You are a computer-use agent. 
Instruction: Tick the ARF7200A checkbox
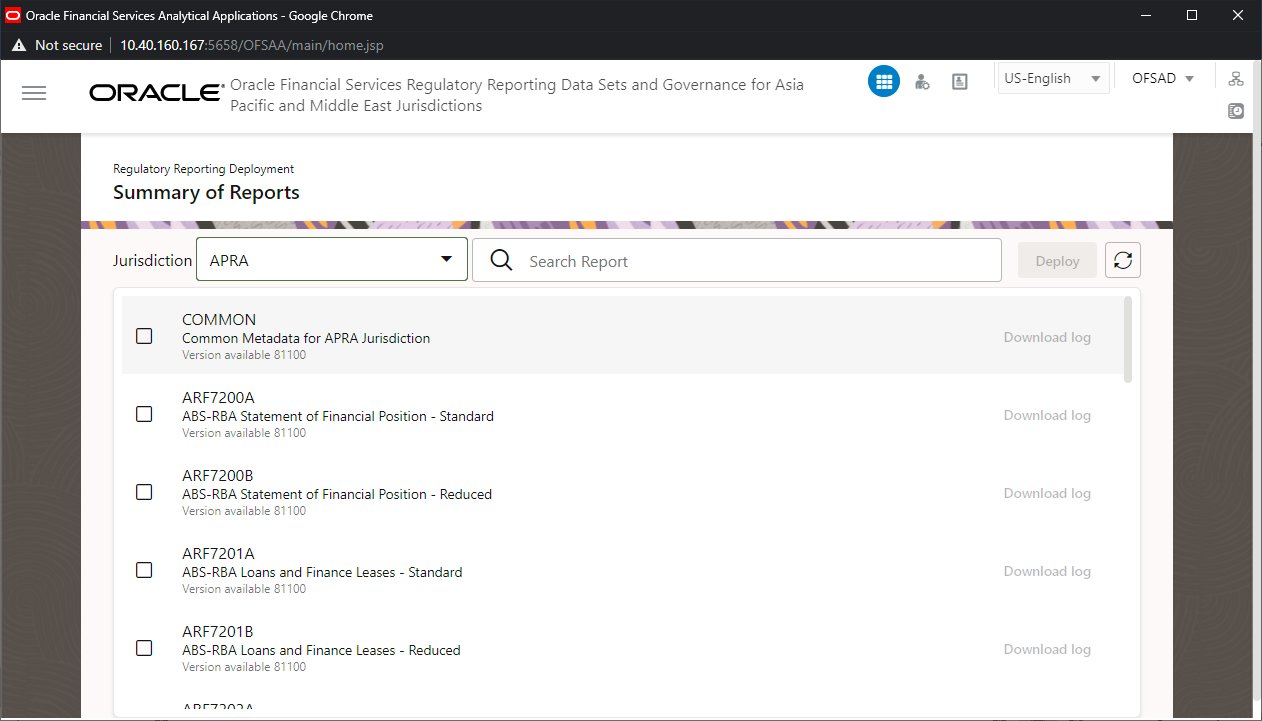[144, 414]
